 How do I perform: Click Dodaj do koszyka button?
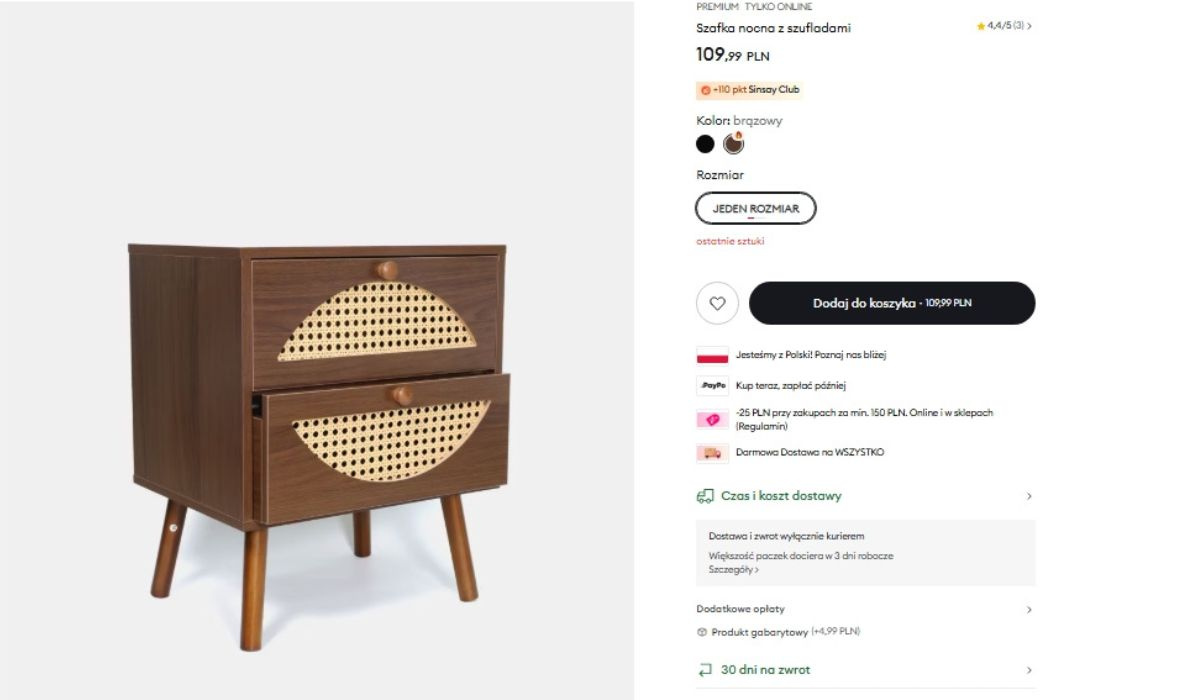[x=892, y=303]
